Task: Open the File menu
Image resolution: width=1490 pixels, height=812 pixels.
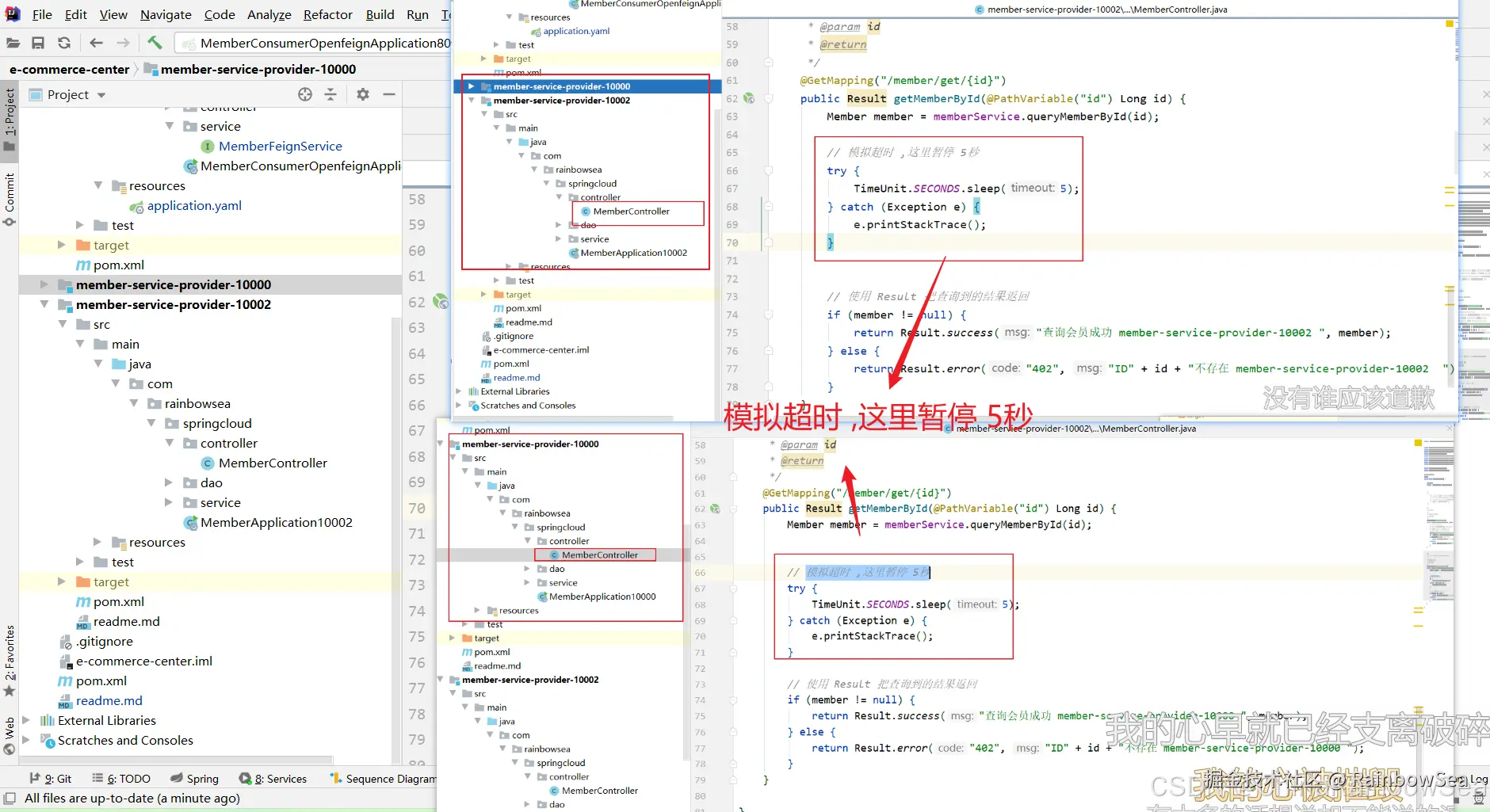Action: coord(42,14)
